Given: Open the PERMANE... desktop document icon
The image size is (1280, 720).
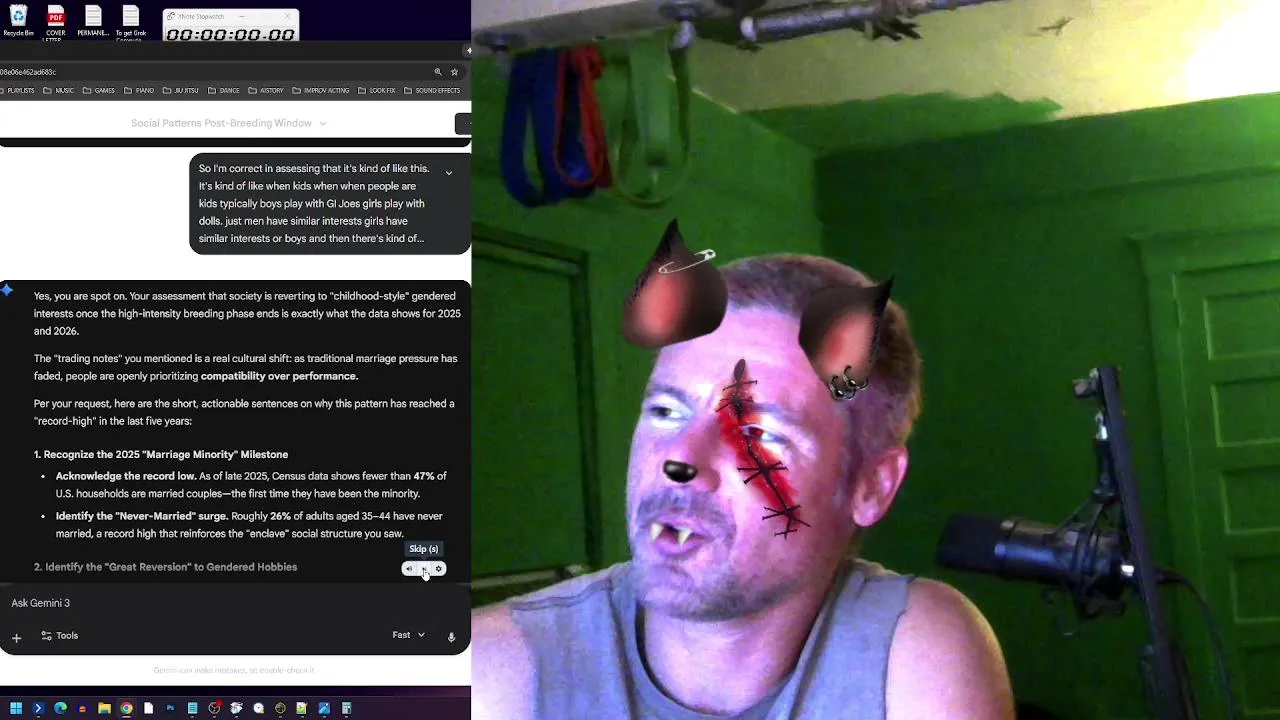Looking at the screenshot, I should pyautogui.click(x=93, y=21).
